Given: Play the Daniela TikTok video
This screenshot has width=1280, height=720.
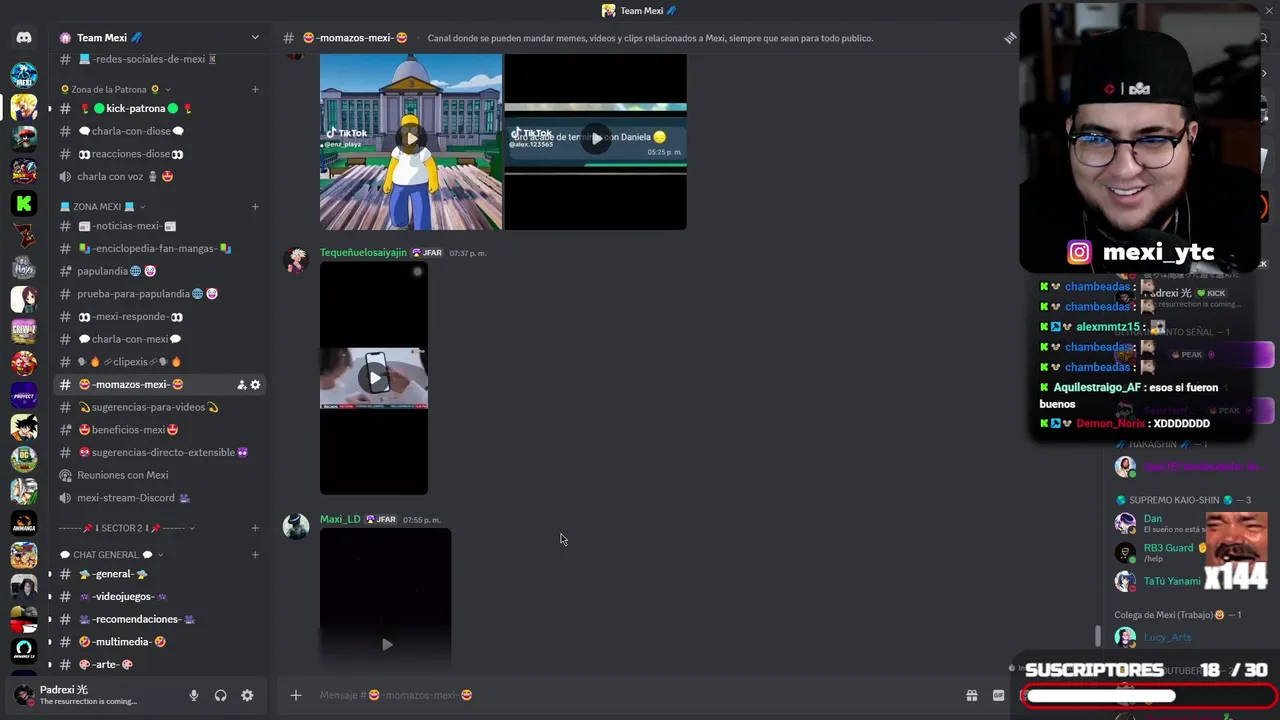Looking at the screenshot, I should pyautogui.click(x=596, y=138).
